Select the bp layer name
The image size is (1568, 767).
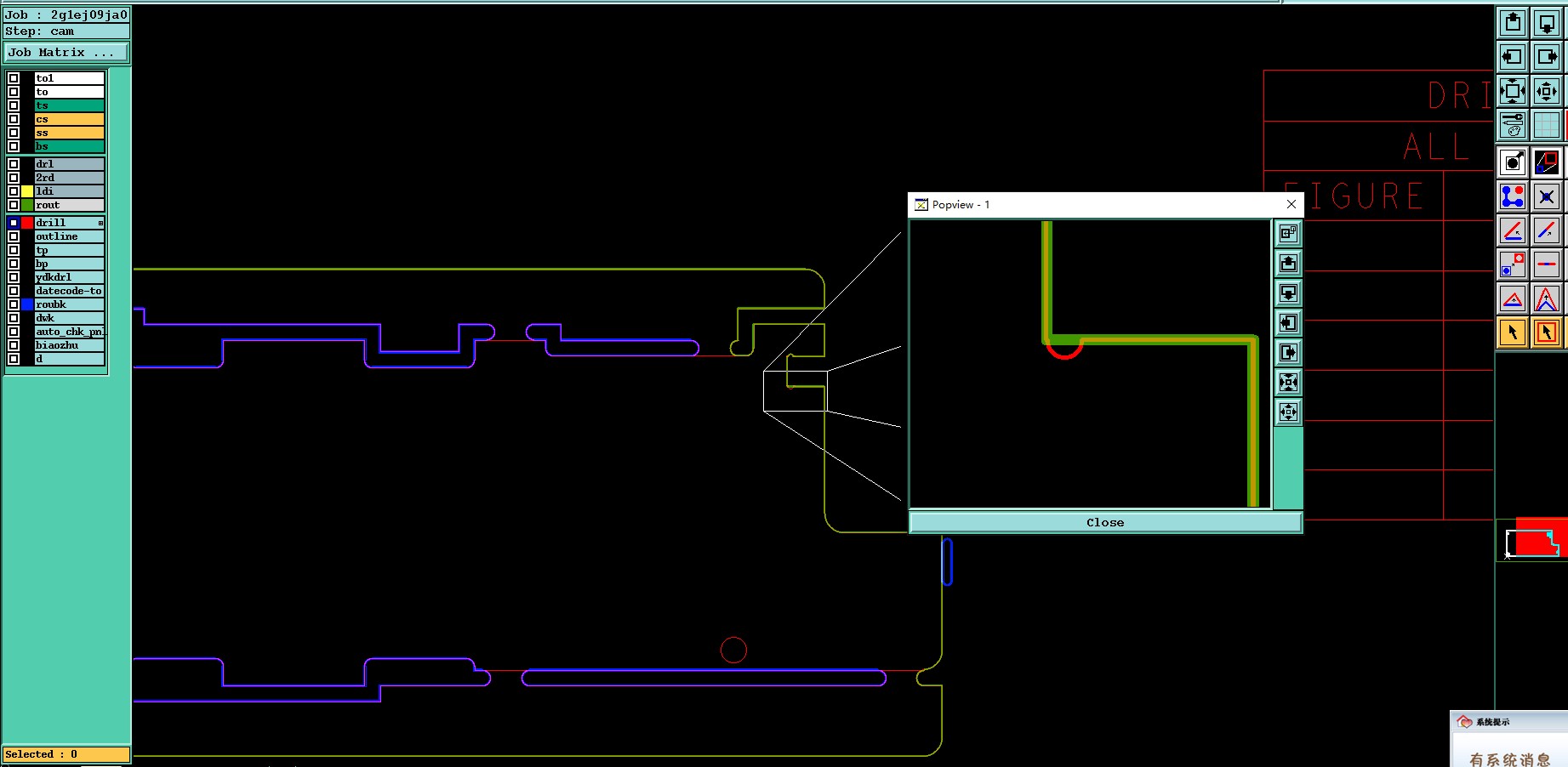pos(69,264)
